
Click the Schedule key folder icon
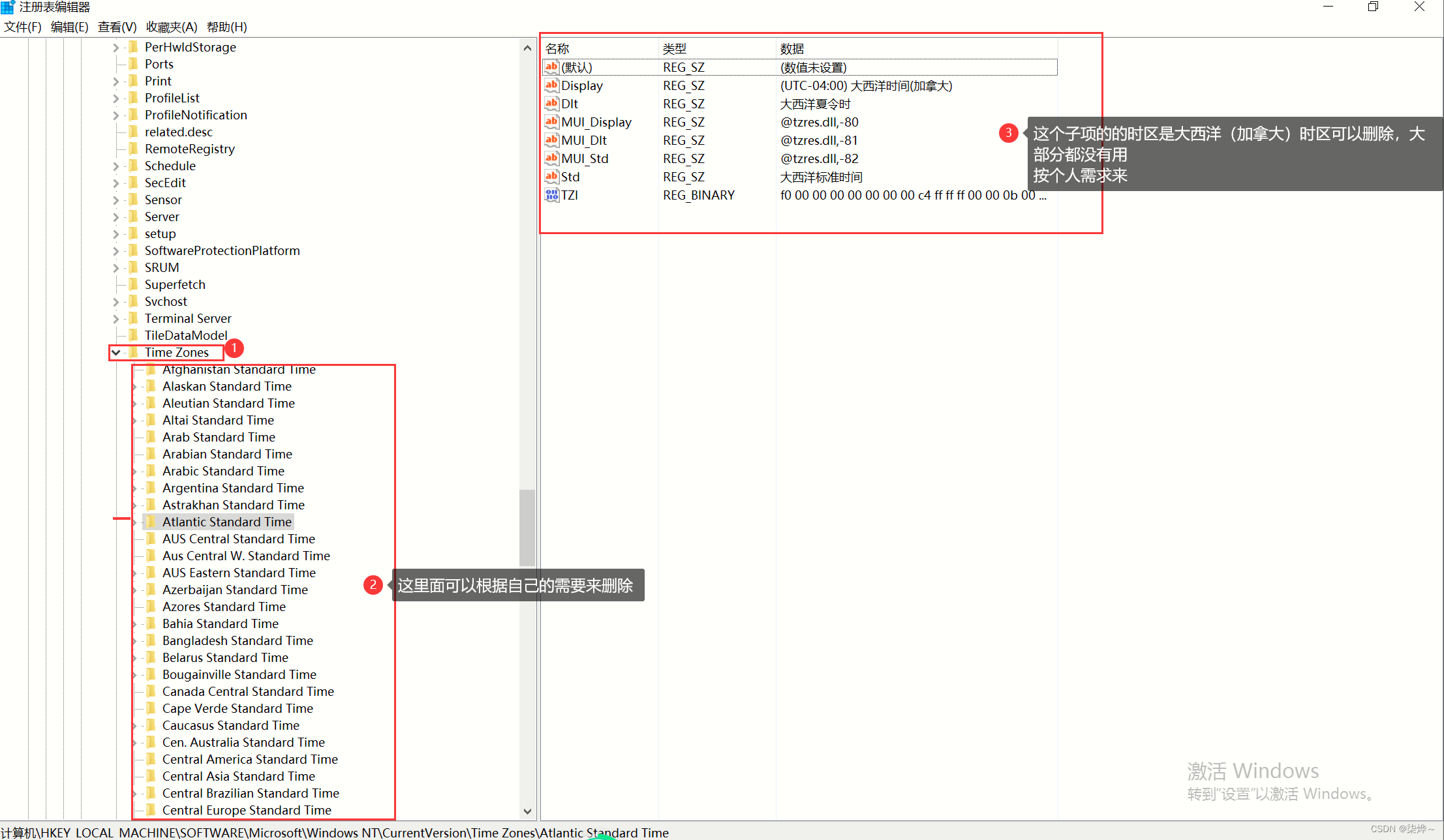click(x=133, y=166)
